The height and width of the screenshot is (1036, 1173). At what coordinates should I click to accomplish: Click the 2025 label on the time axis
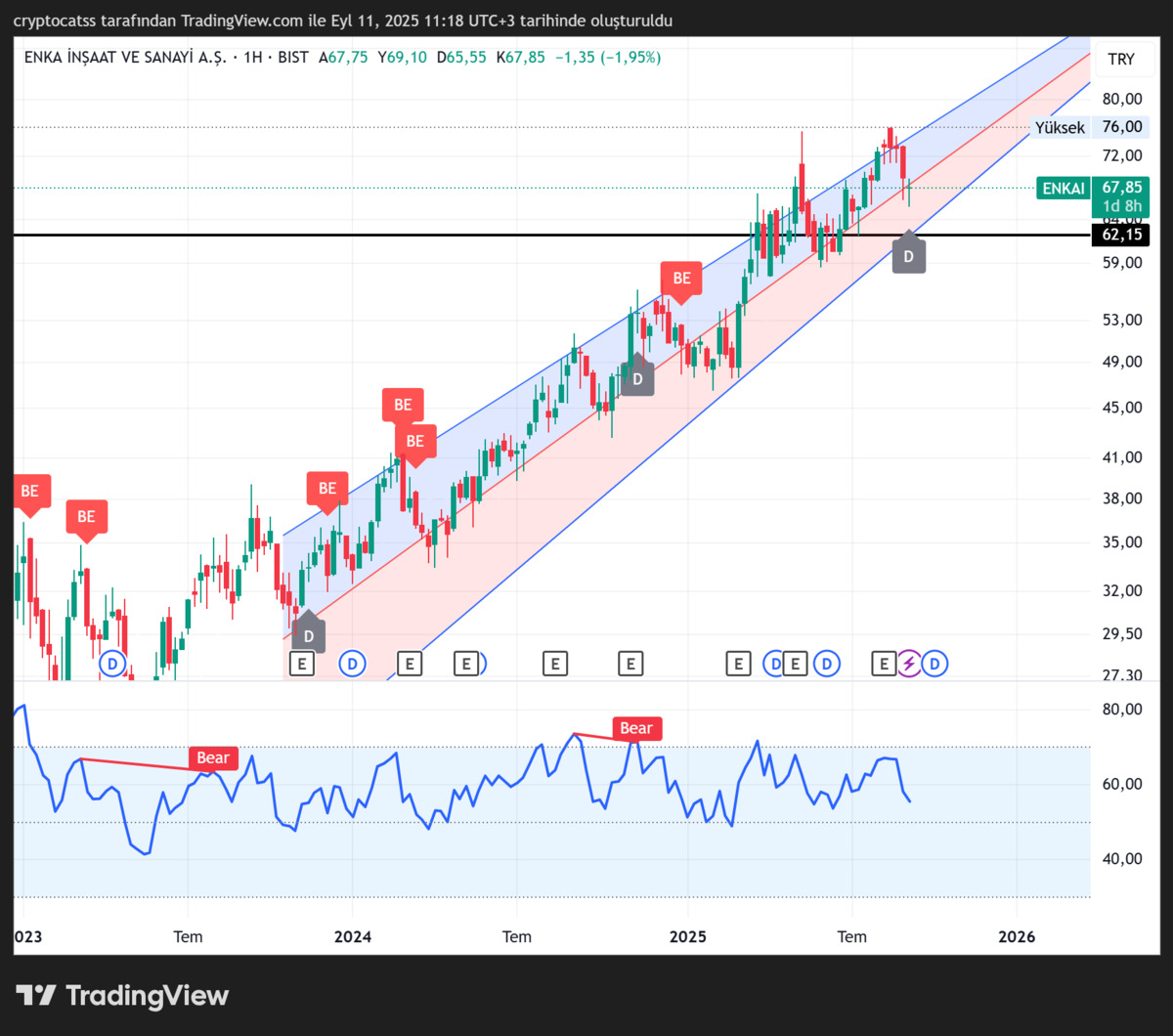pyautogui.click(x=687, y=936)
